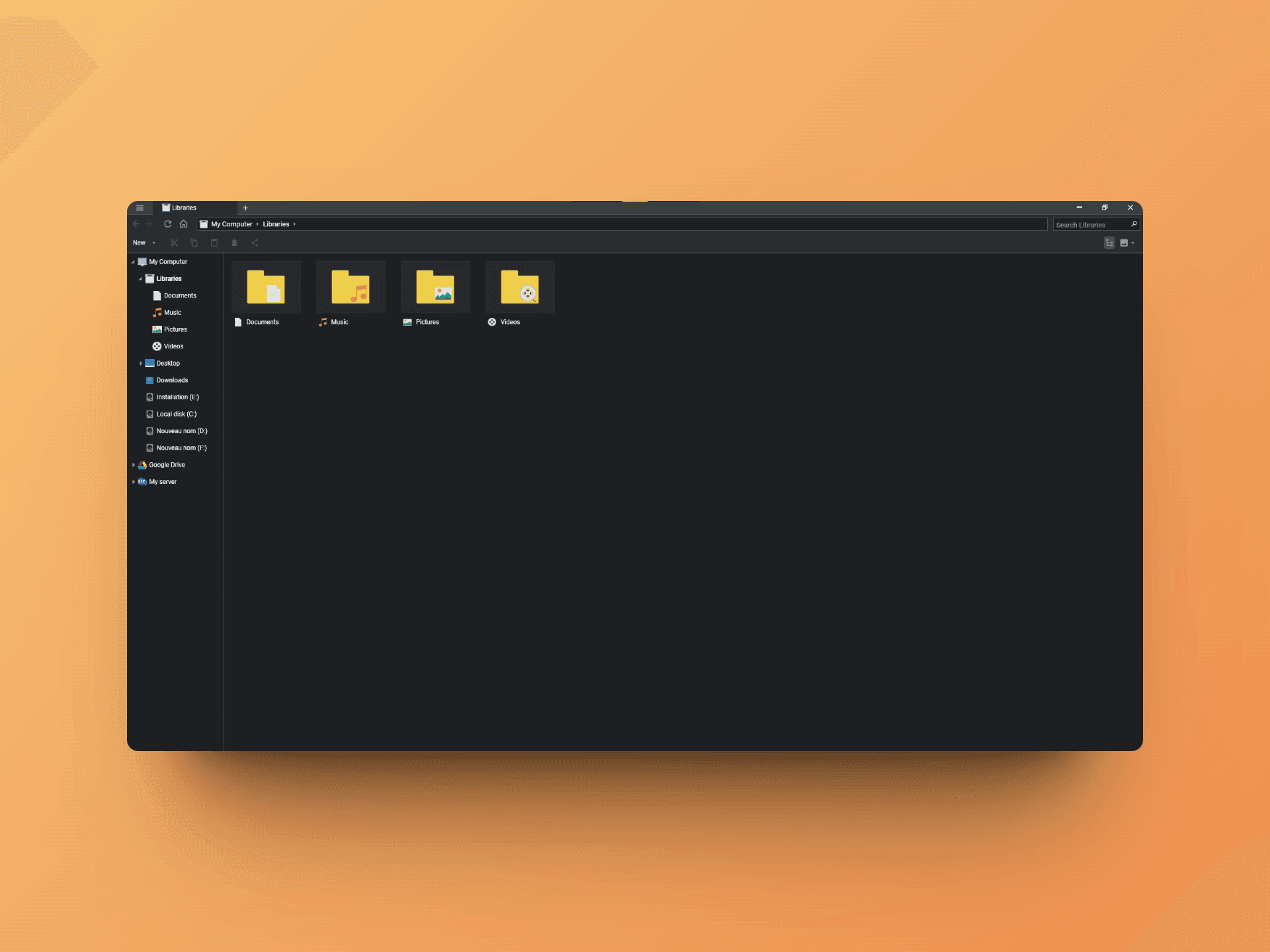Click My Computer in breadcrumb path
1270x952 pixels.
pyautogui.click(x=231, y=224)
